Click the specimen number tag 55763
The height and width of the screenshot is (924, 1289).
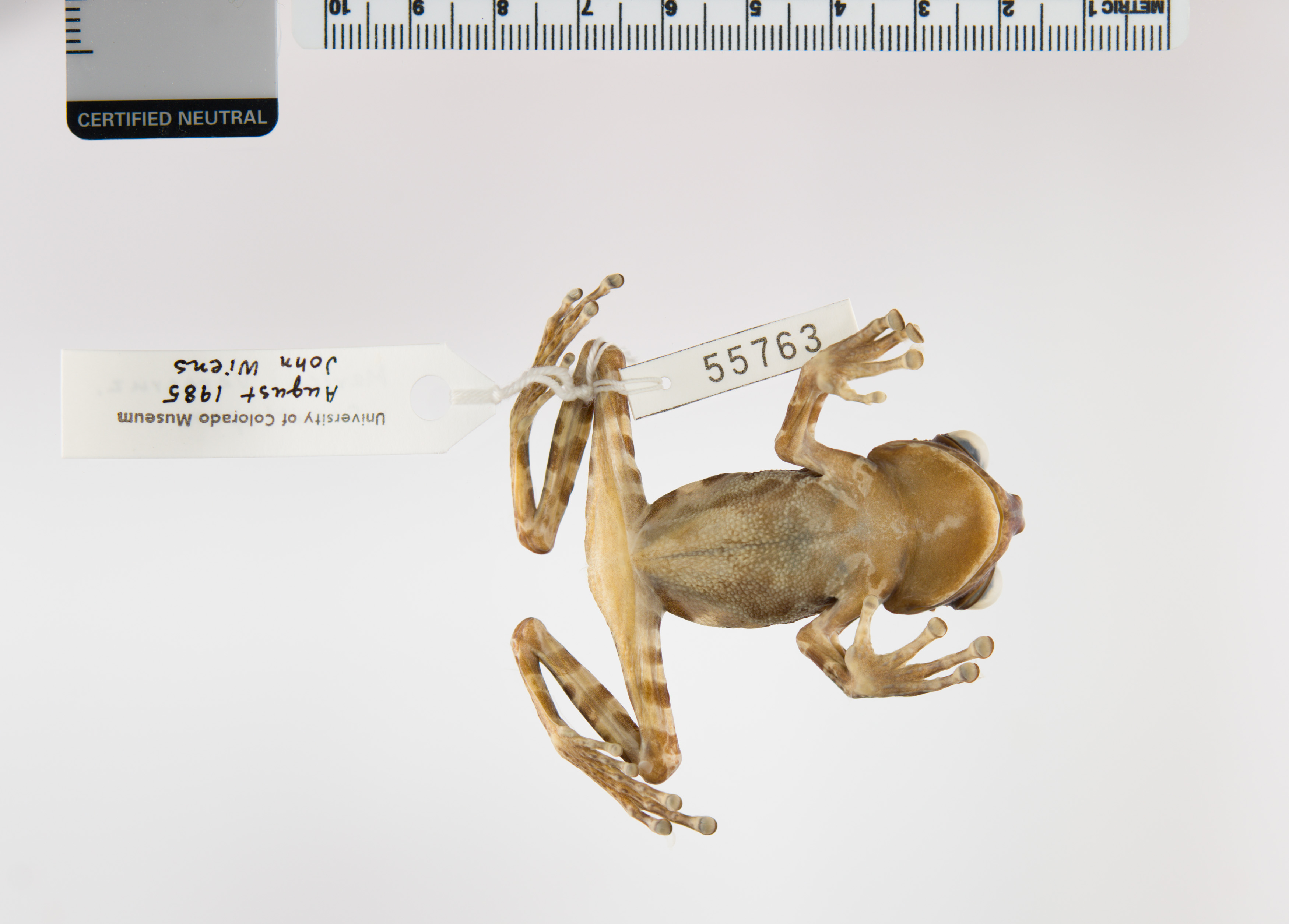(763, 353)
